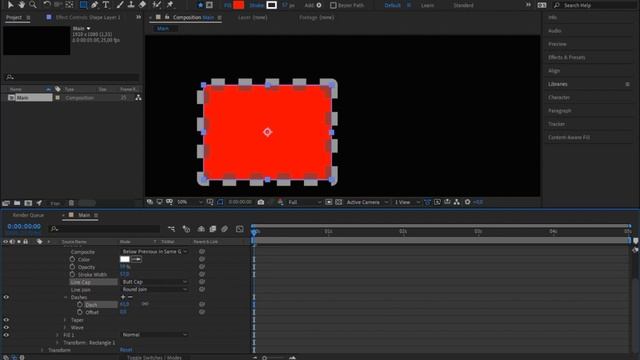
Task: Click the Color eyedropper next to white swatch
Action: click(137, 259)
